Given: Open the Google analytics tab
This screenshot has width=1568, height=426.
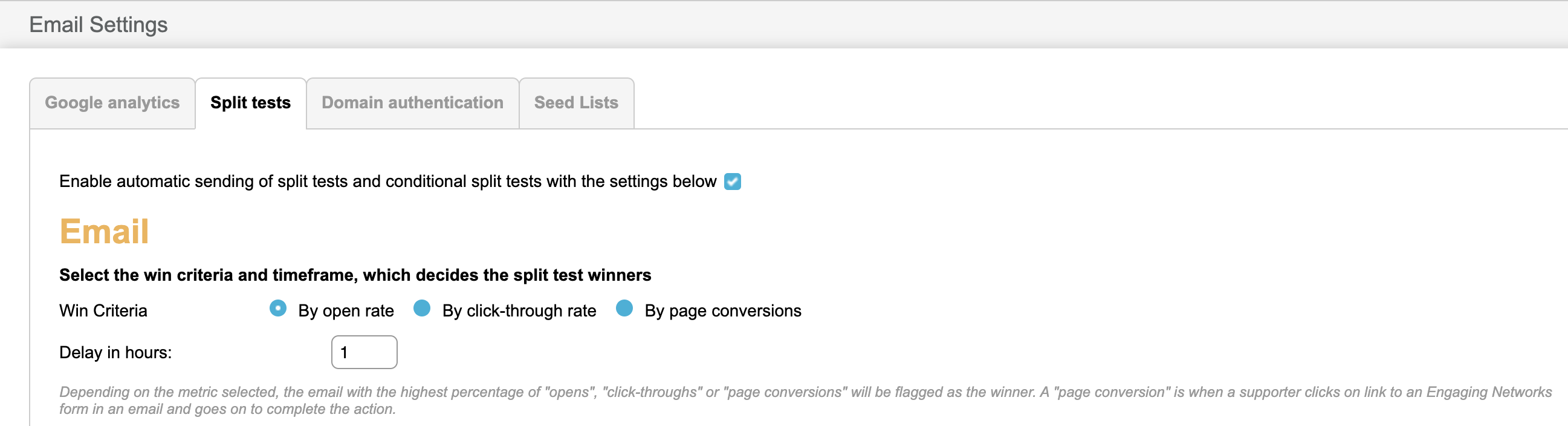Looking at the screenshot, I should (x=112, y=103).
